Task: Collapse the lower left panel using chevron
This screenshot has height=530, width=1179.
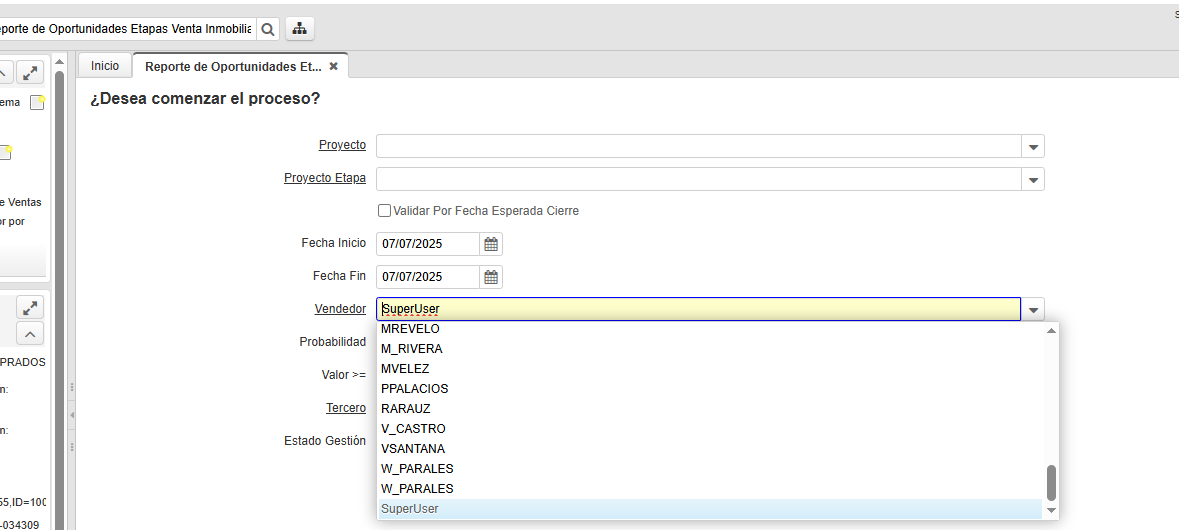Action: [31, 334]
